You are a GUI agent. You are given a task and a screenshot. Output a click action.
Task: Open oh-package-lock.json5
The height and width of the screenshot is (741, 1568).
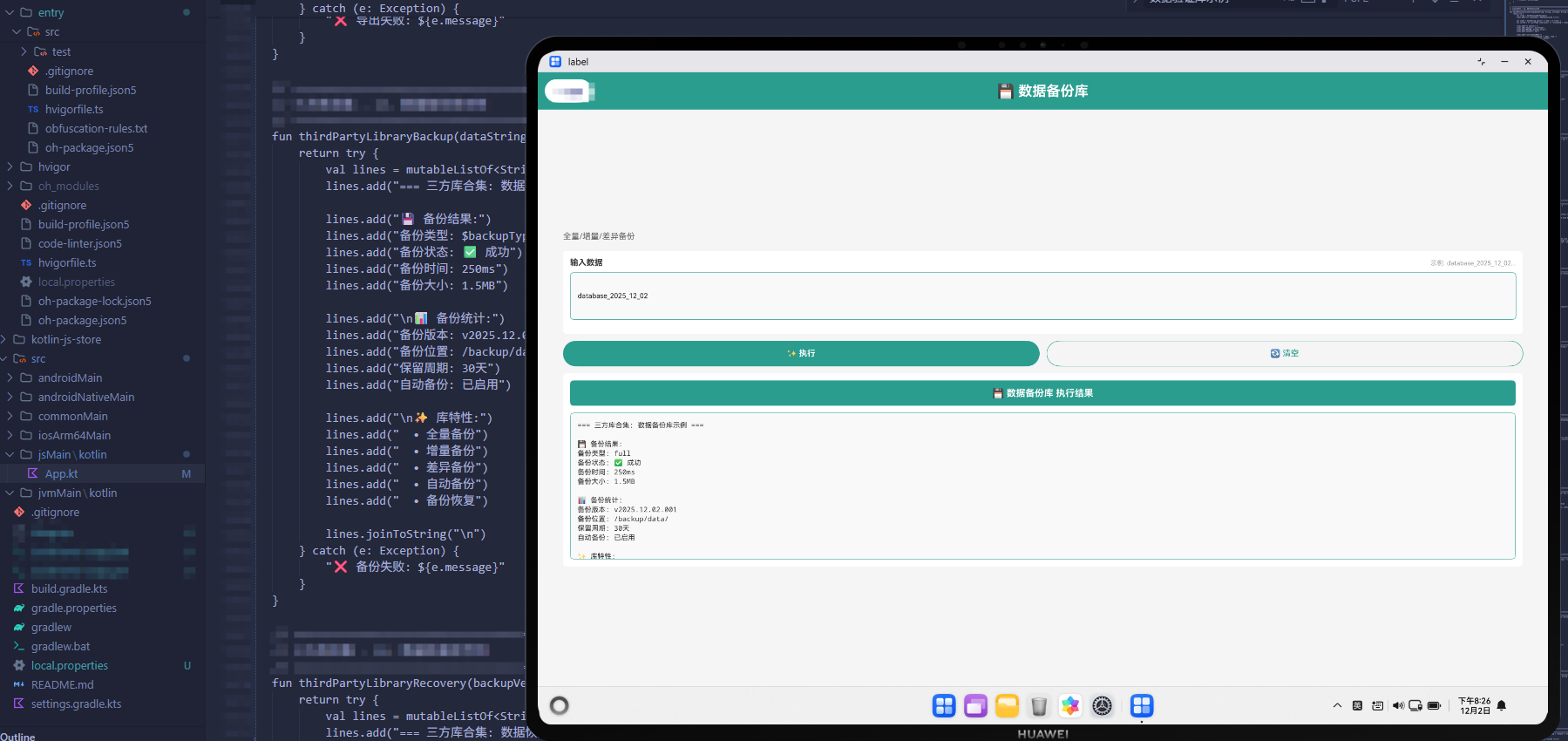(93, 301)
